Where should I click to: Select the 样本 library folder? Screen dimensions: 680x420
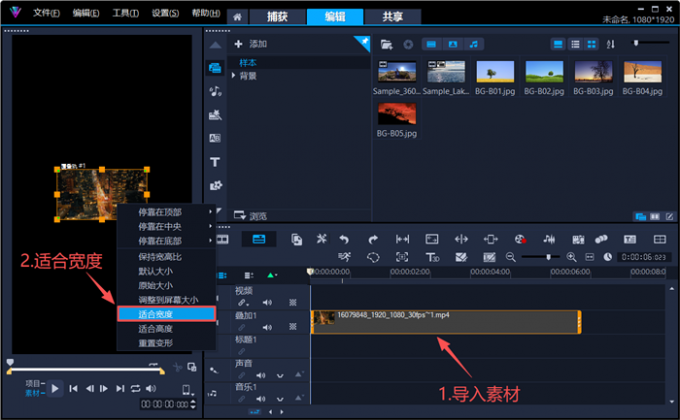[x=248, y=62]
